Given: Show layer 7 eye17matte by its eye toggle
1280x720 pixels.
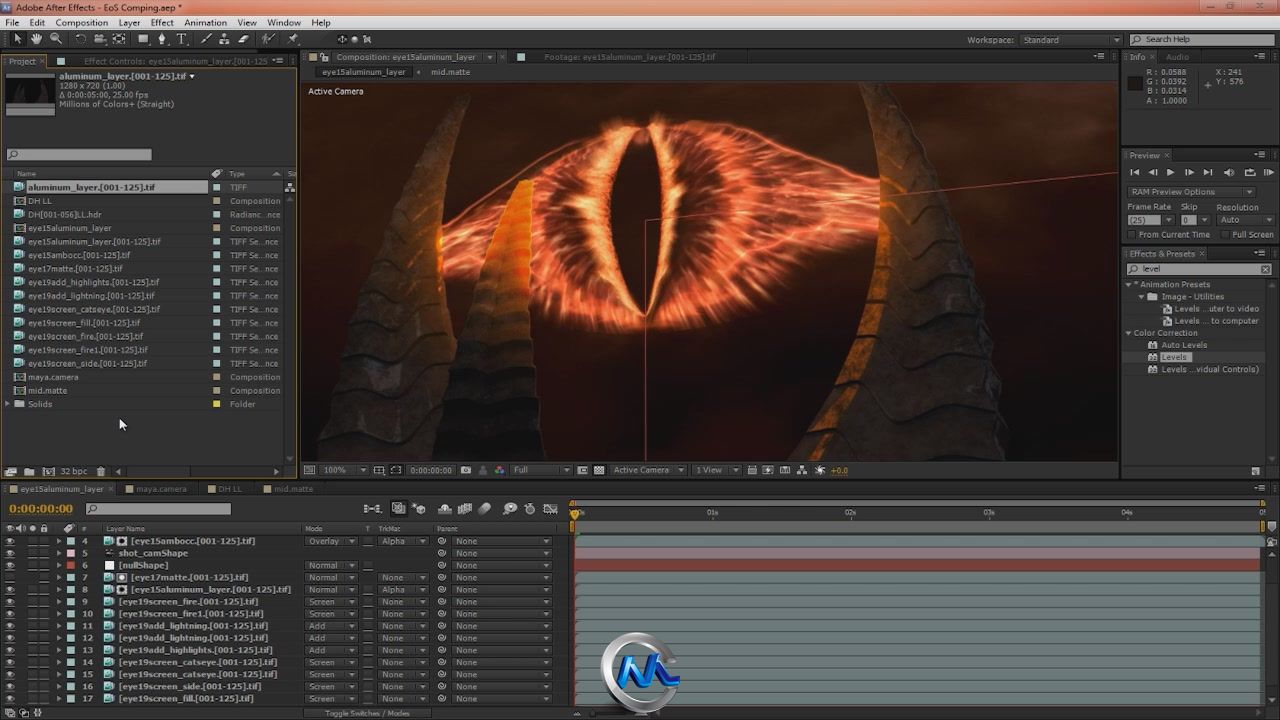Looking at the screenshot, I should click(x=10, y=577).
